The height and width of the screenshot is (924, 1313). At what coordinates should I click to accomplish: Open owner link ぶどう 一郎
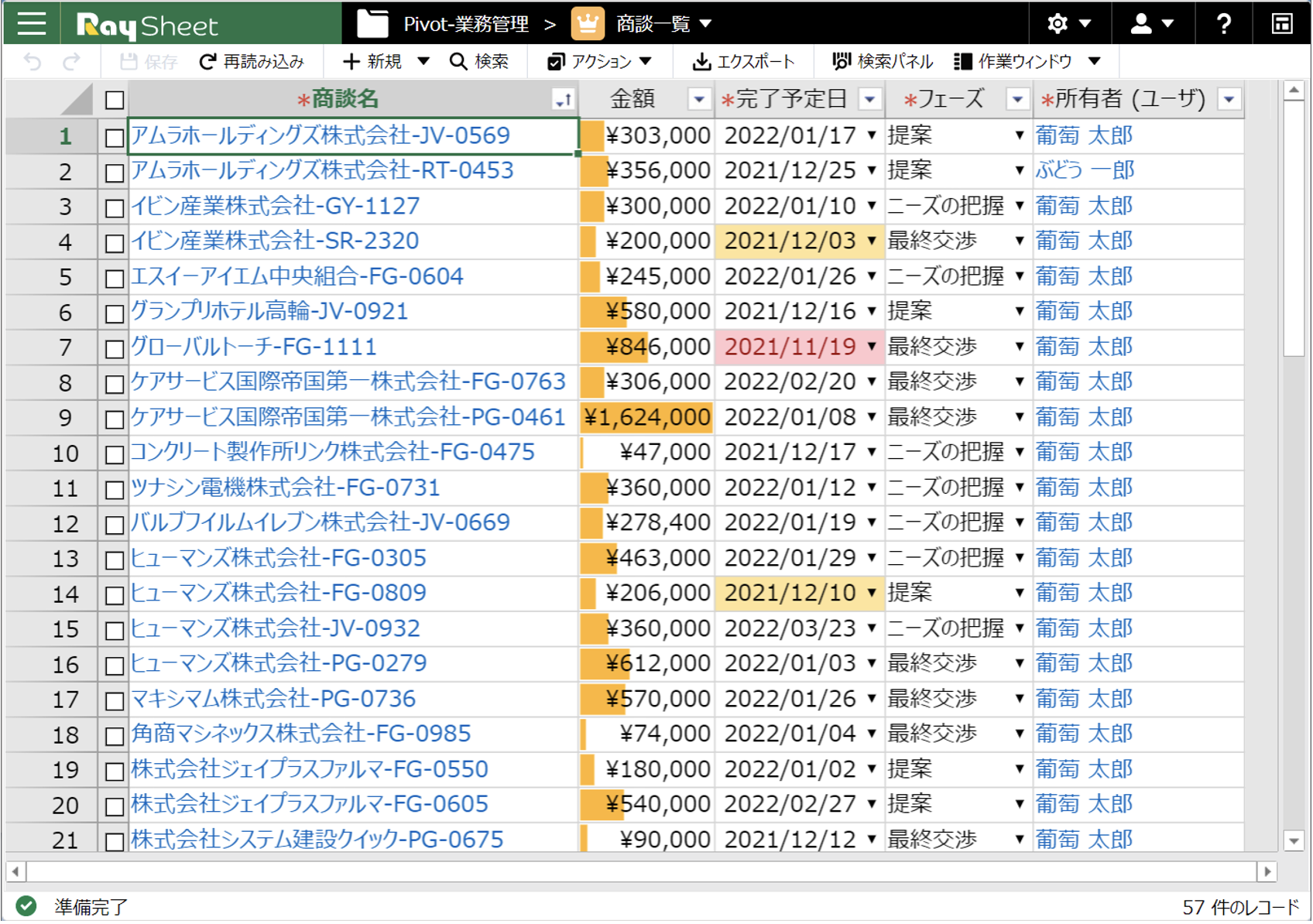1084,170
